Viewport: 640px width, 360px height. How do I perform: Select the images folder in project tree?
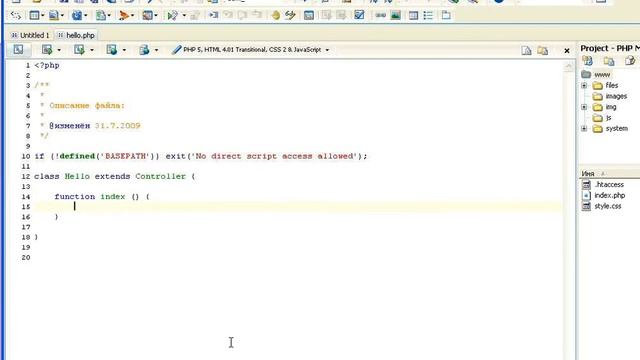[x=616, y=96]
